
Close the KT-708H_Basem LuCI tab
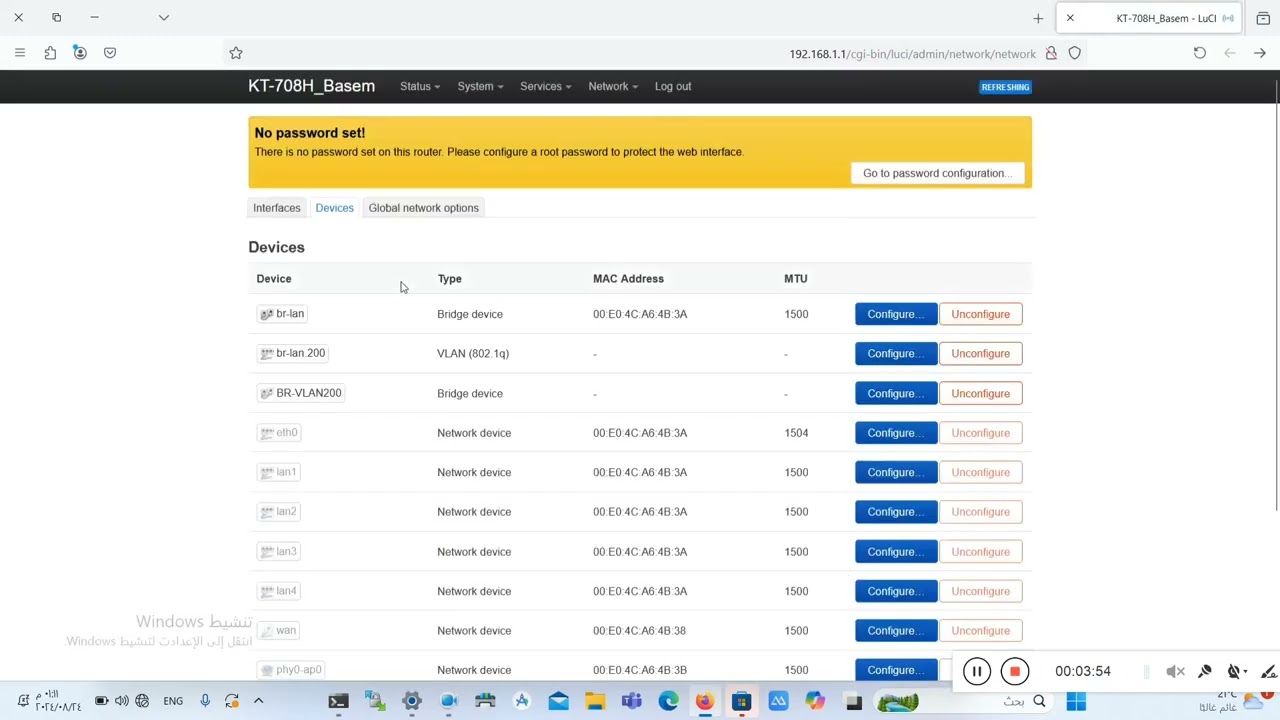[x=1070, y=18]
